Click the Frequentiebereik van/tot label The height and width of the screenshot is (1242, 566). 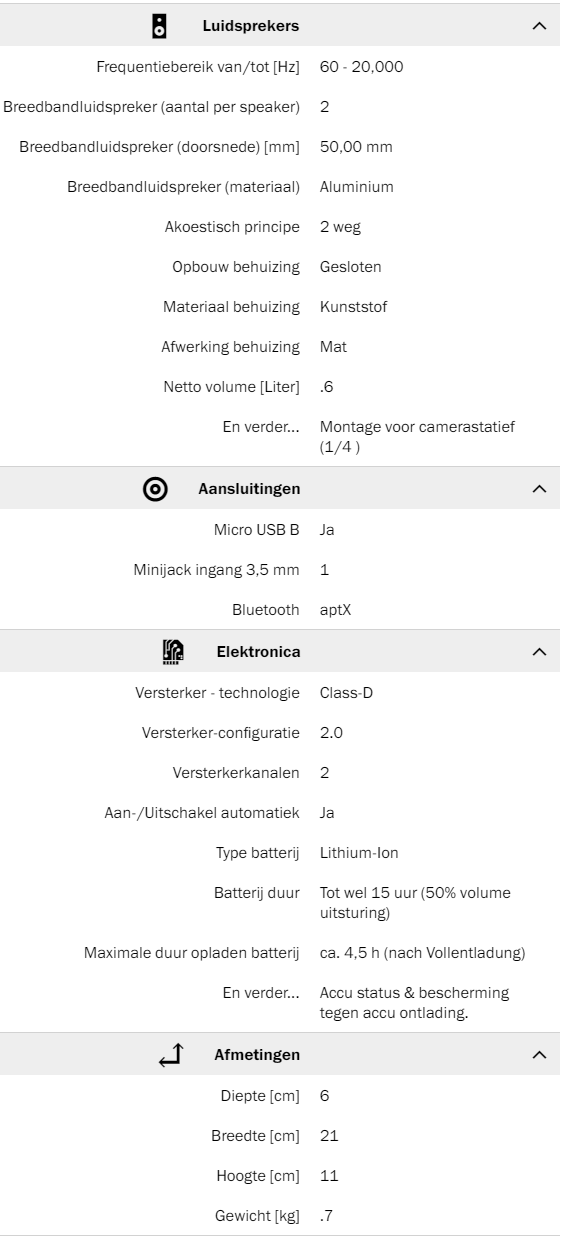pos(199,67)
